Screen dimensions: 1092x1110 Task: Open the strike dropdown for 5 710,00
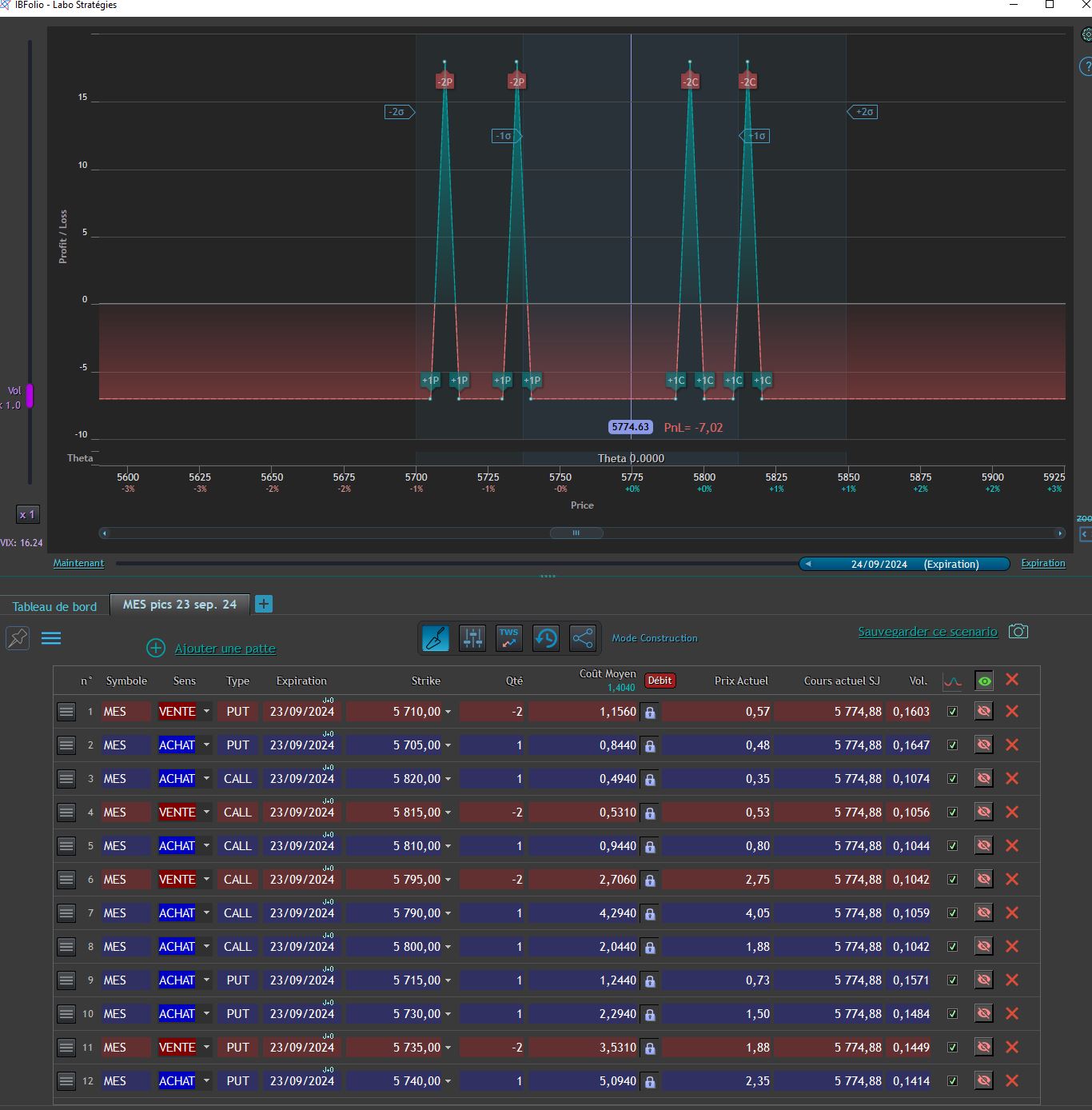point(448,712)
